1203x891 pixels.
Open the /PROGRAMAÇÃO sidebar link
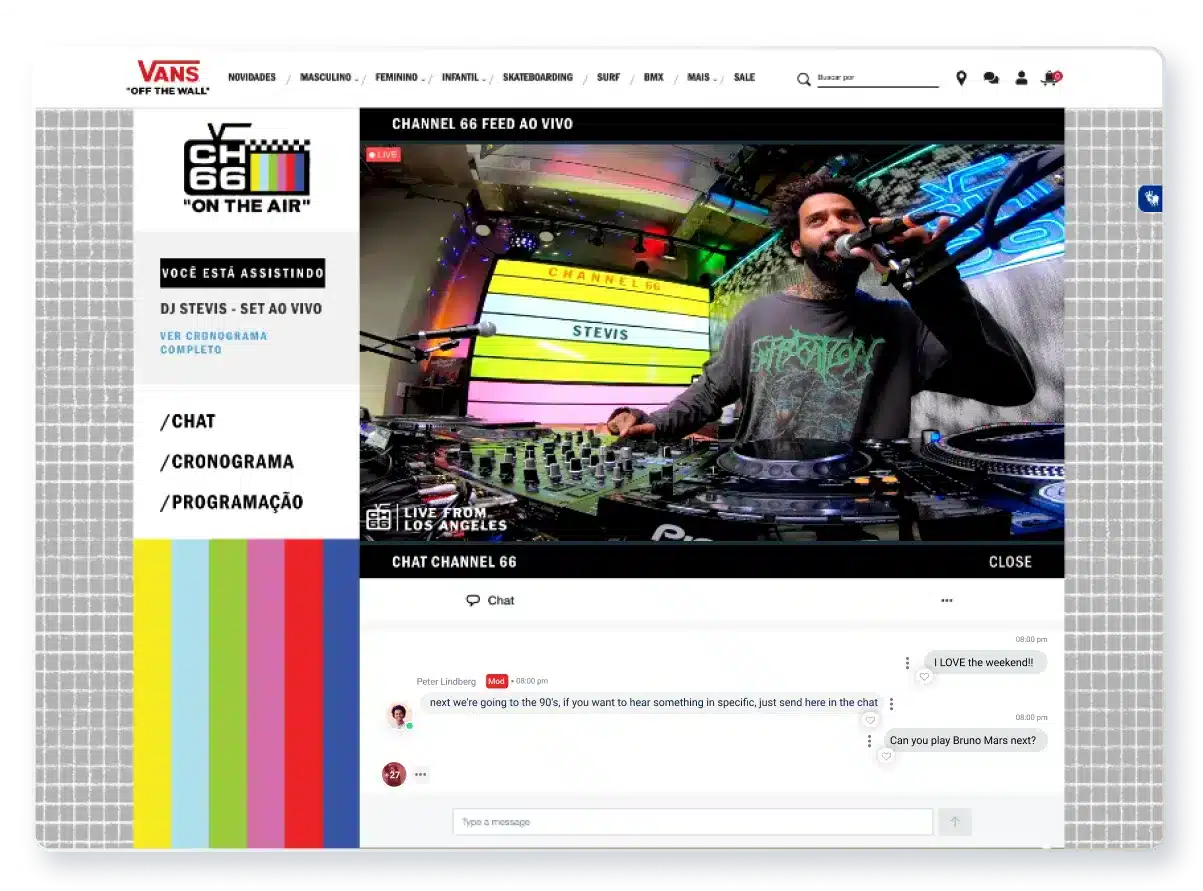point(232,502)
